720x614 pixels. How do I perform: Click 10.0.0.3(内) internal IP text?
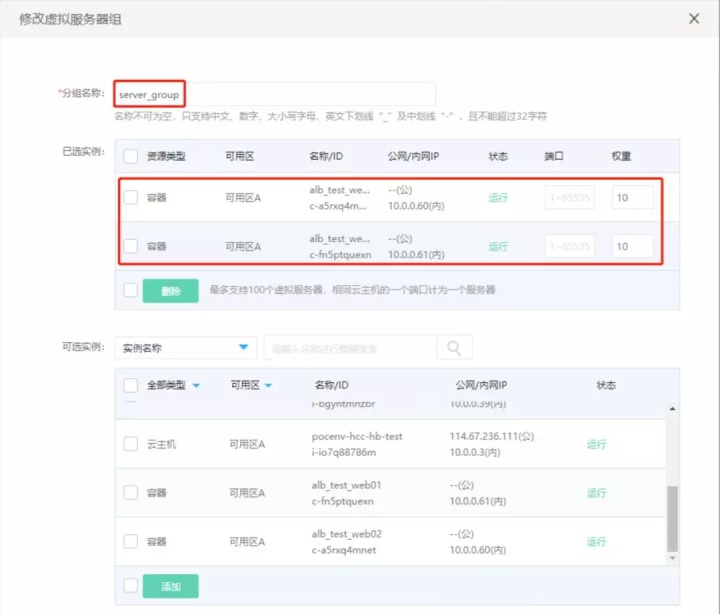pos(475,452)
